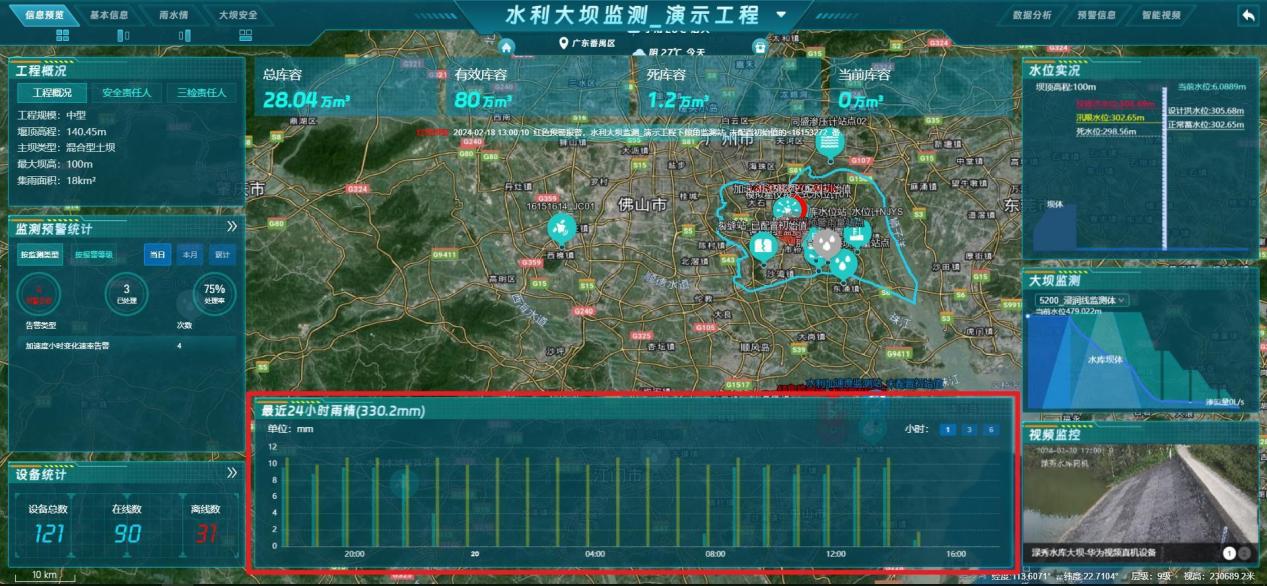Open the 5200_浸润线监测体 dropdown
This screenshot has width=1267, height=586.
click(x=1082, y=300)
